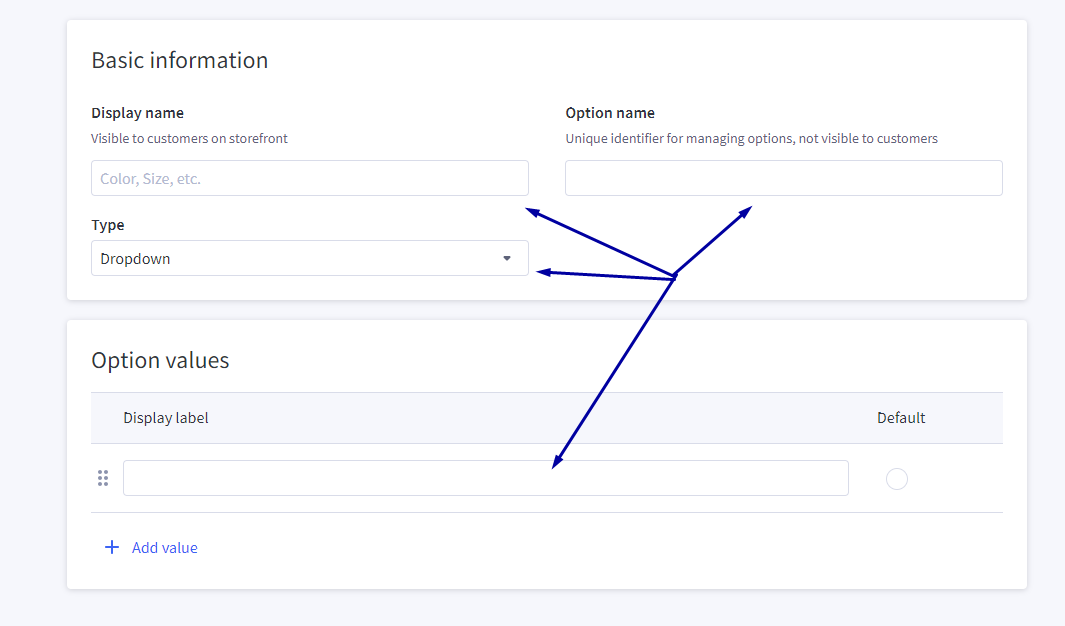Click the Add value link
Viewport: 1065px width, 626px height.
coord(164,547)
